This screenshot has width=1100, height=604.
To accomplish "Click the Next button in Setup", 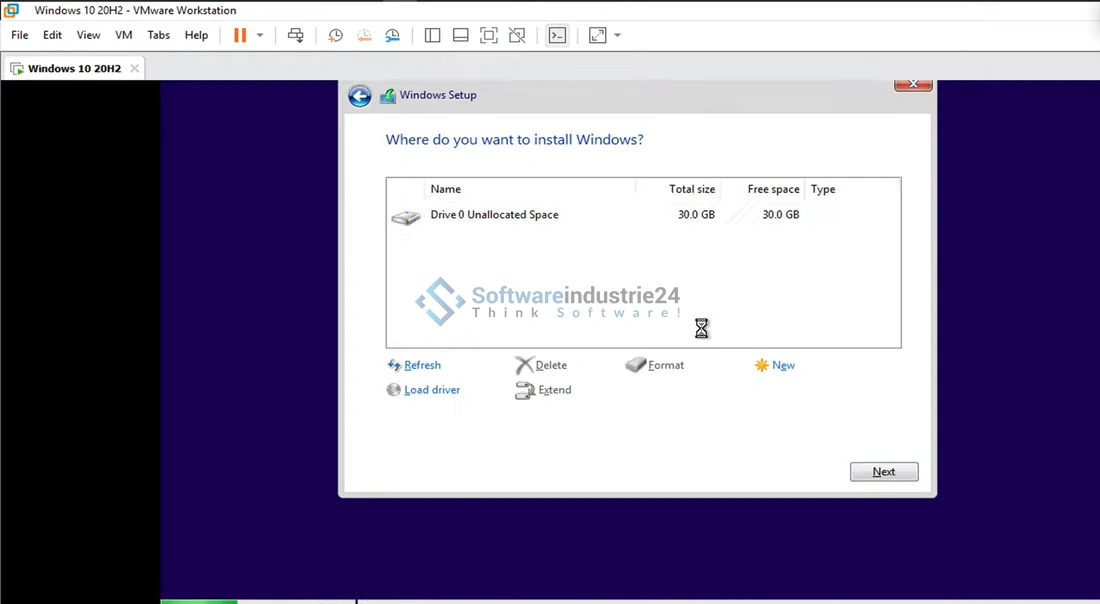I will pos(884,472).
